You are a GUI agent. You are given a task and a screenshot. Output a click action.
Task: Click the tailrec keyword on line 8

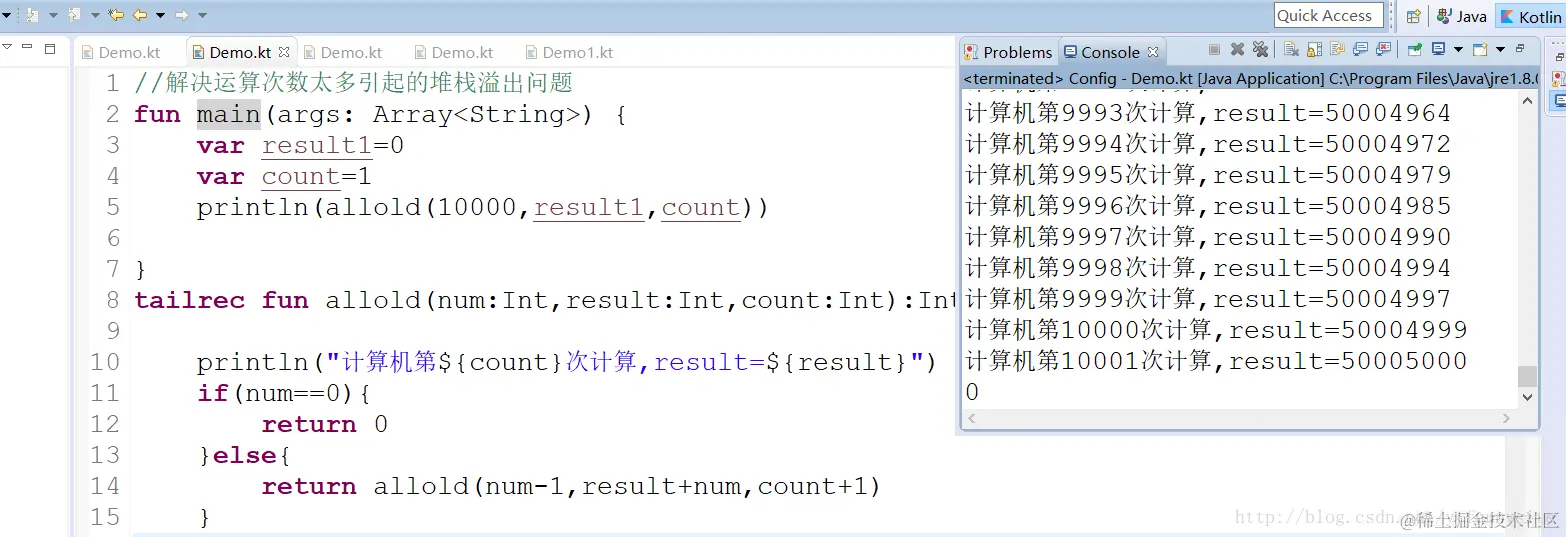(189, 300)
